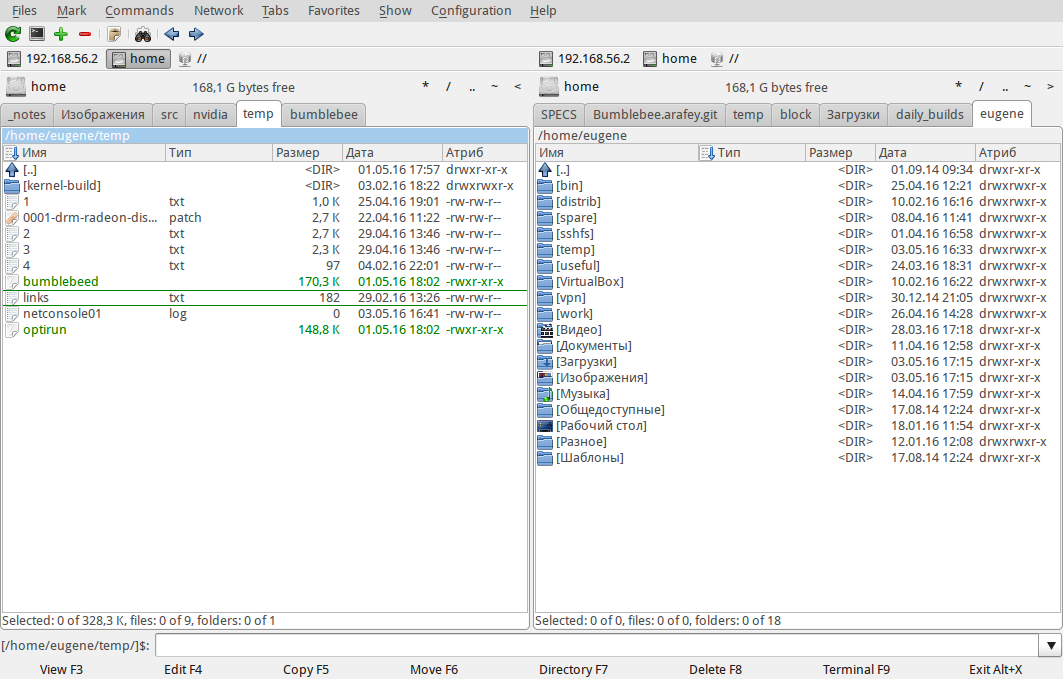Click the blue back arrow icon
The width and height of the screenshot is (1063, 679).
click(x=172, y=34)
